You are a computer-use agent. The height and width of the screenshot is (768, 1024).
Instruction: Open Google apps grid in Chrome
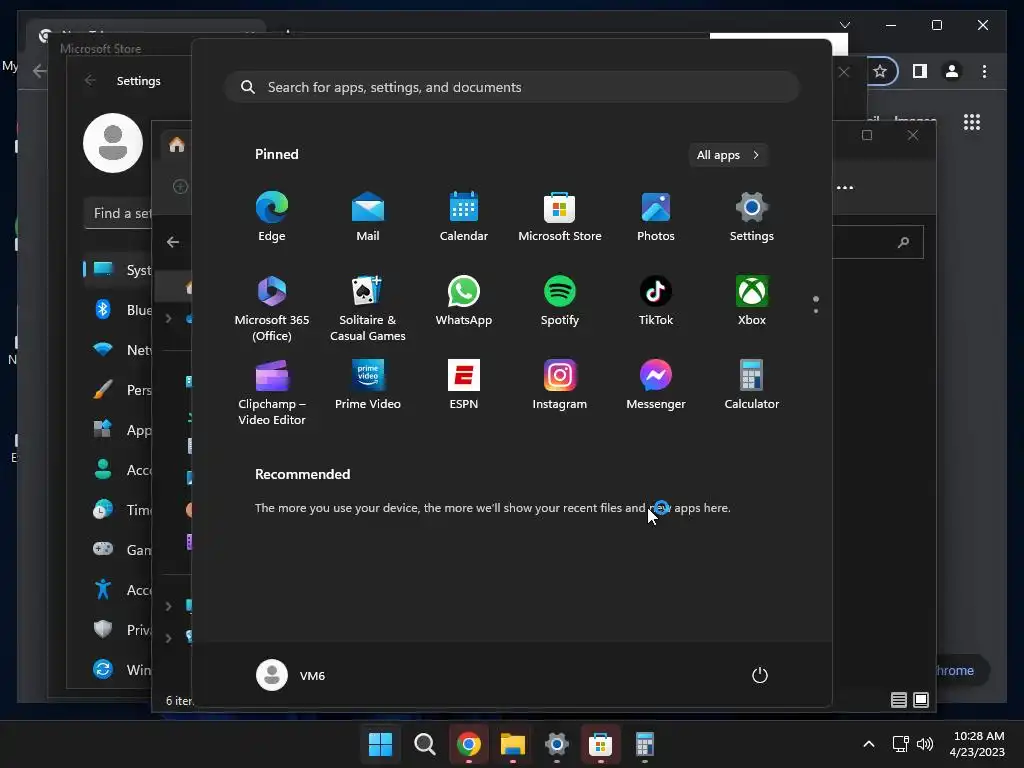point(972,122)
